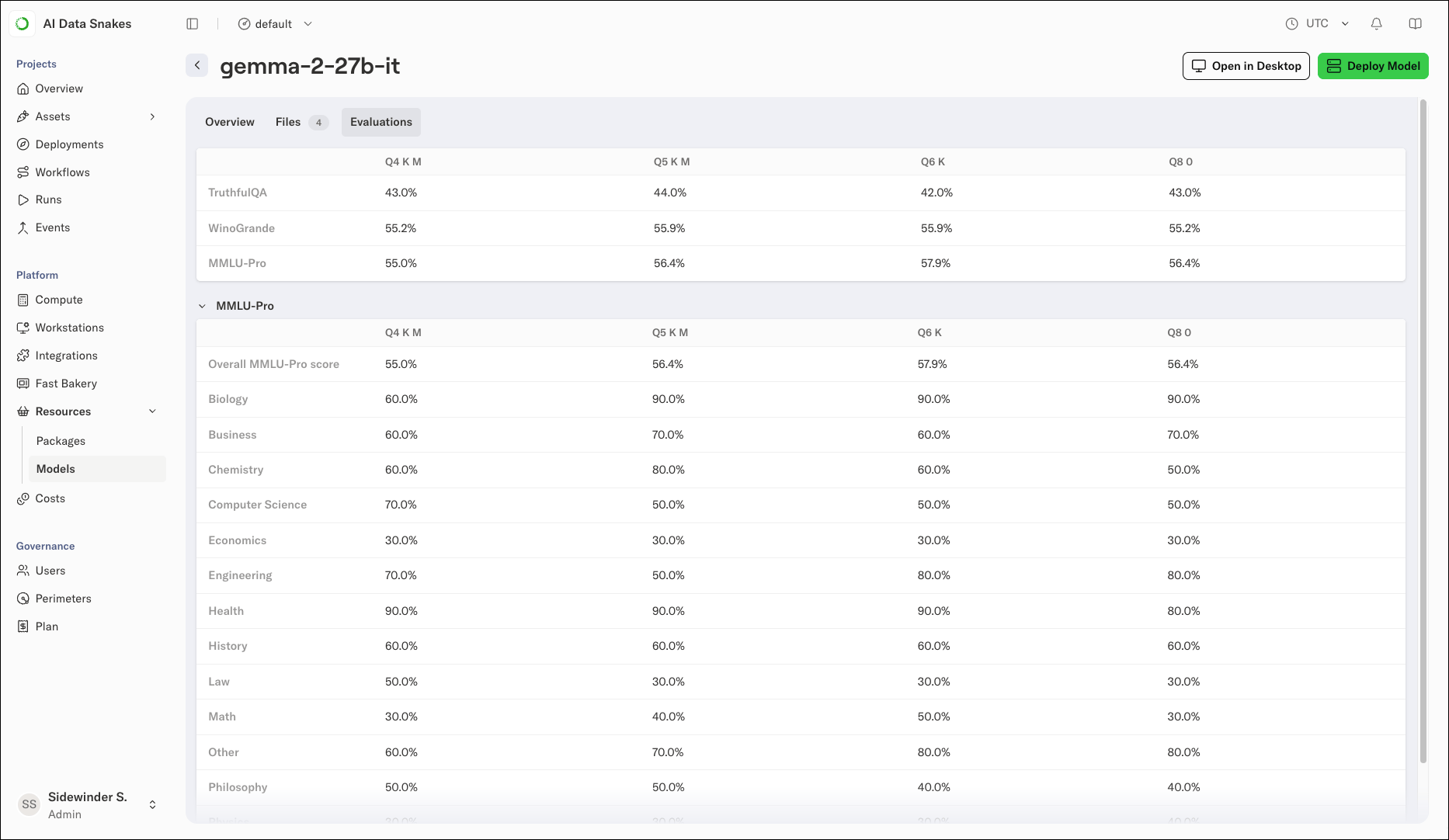Click the Integrations link in sidebar

tap(66, 356)
